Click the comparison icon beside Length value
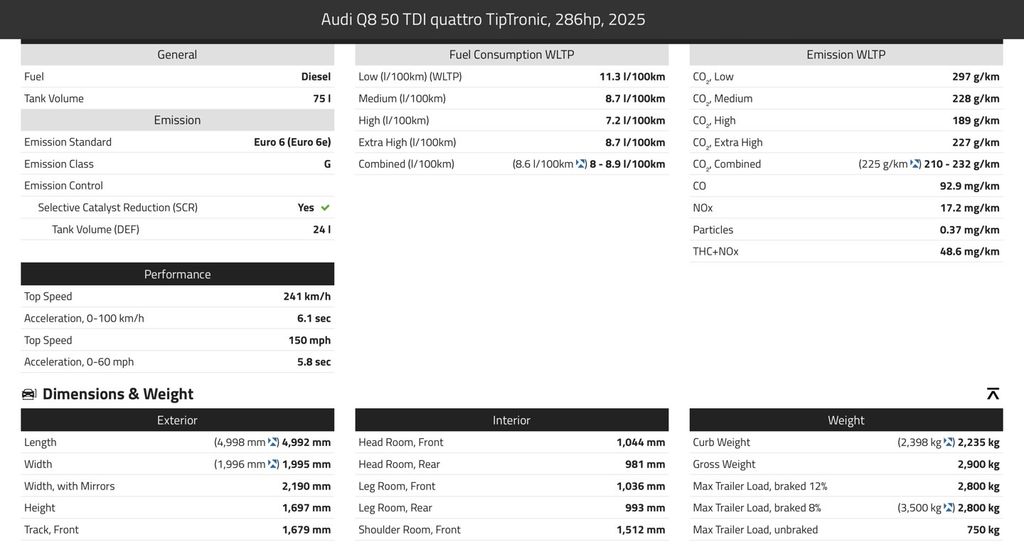Image resolution: width=1024 pixels, height=545 pixels. coord(273,442)
